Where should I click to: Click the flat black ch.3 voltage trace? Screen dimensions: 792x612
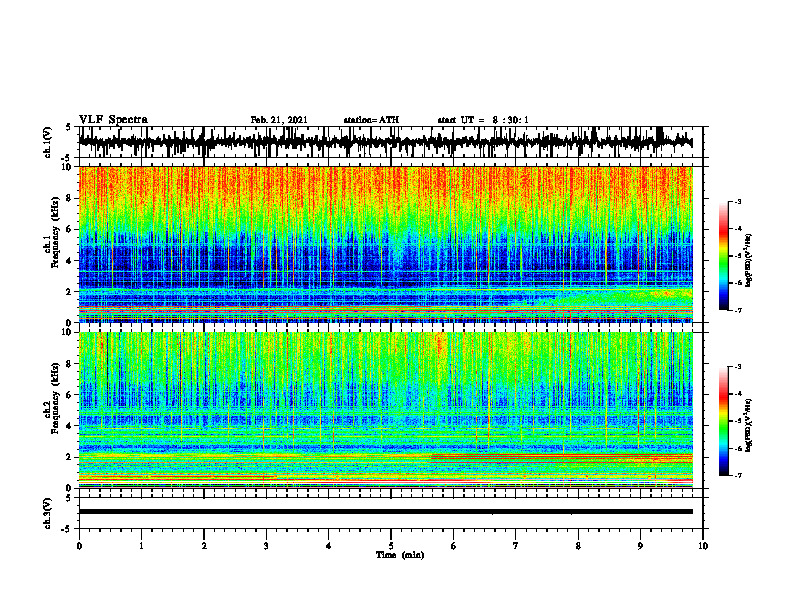click(385, 512)
